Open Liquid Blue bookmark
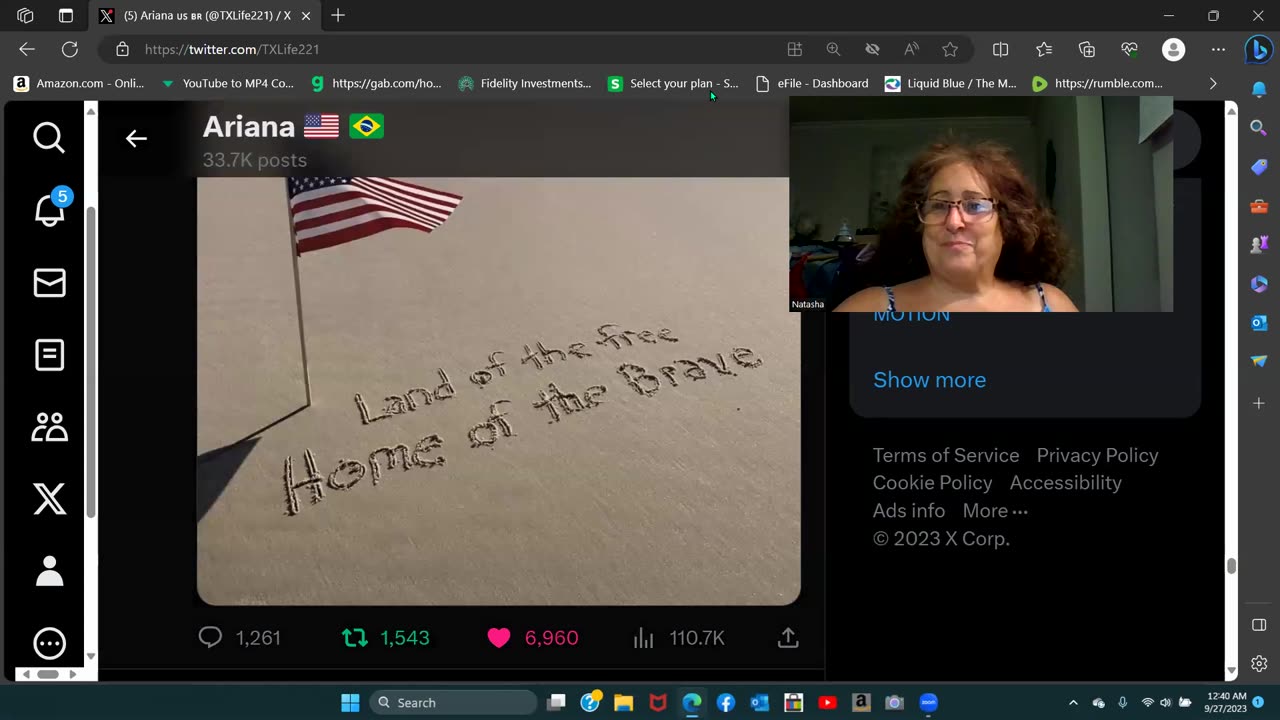The height and width of the screenshot is (720, 1280). tap(951, 83)
